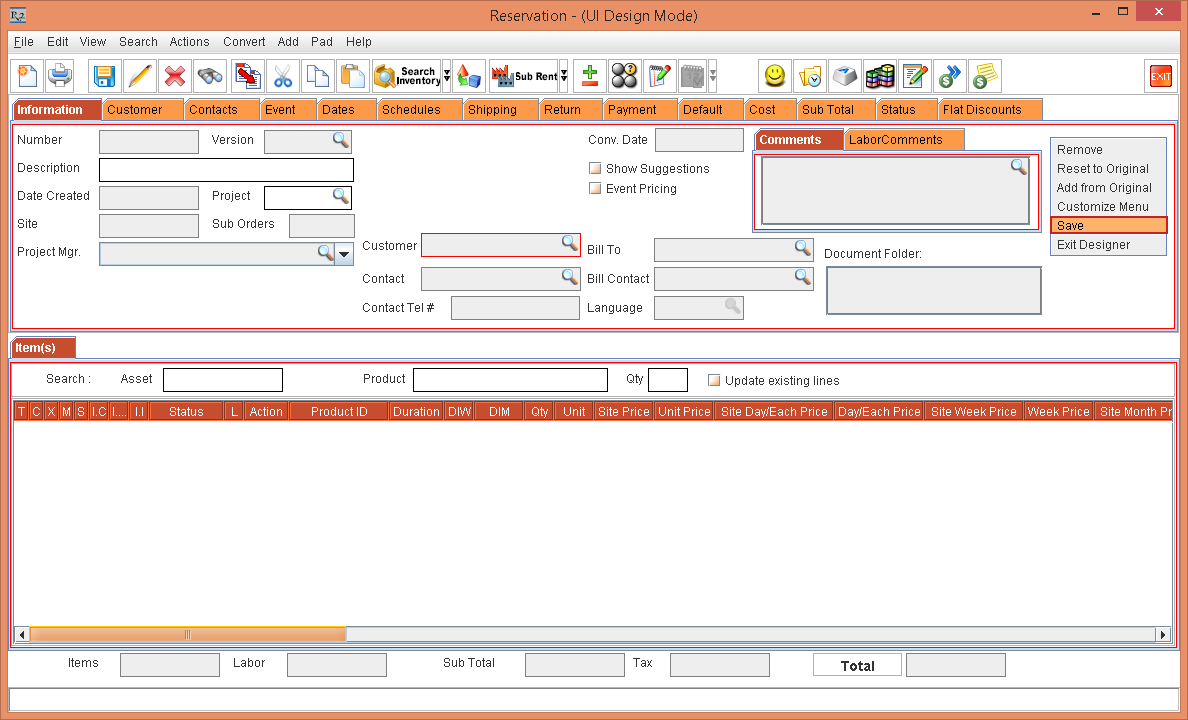The width and height of the screenshot is (1188, 720).
Task: Click the Product ID column header
Action: (x=339, y=412)
